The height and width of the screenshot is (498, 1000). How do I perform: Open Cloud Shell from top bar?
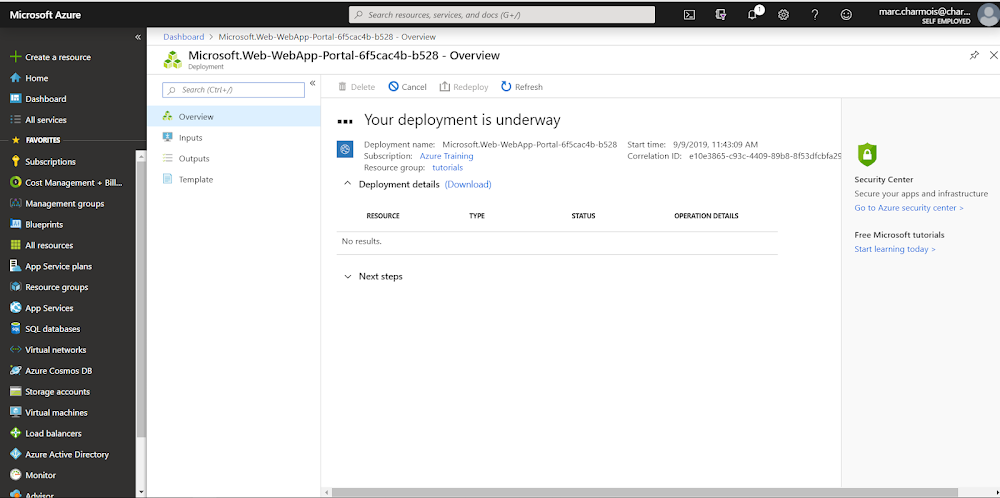pos(689,15)
